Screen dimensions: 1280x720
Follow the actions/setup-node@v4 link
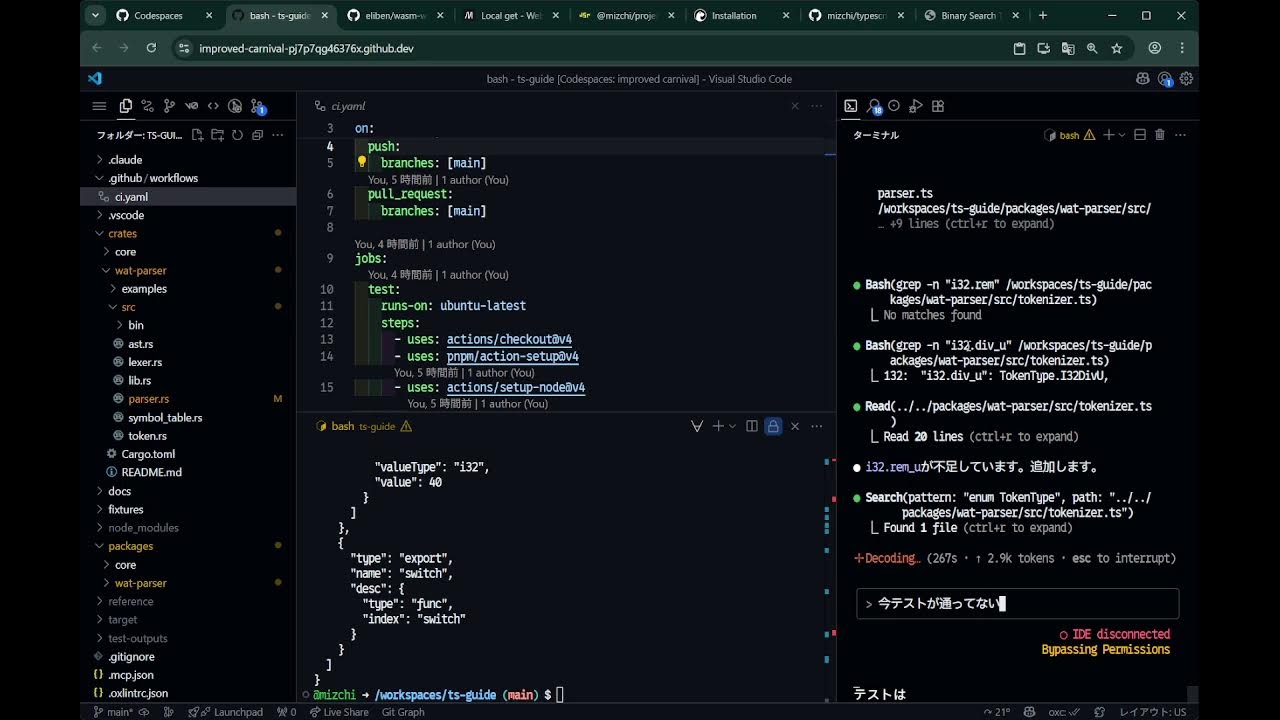pos(516,387)
